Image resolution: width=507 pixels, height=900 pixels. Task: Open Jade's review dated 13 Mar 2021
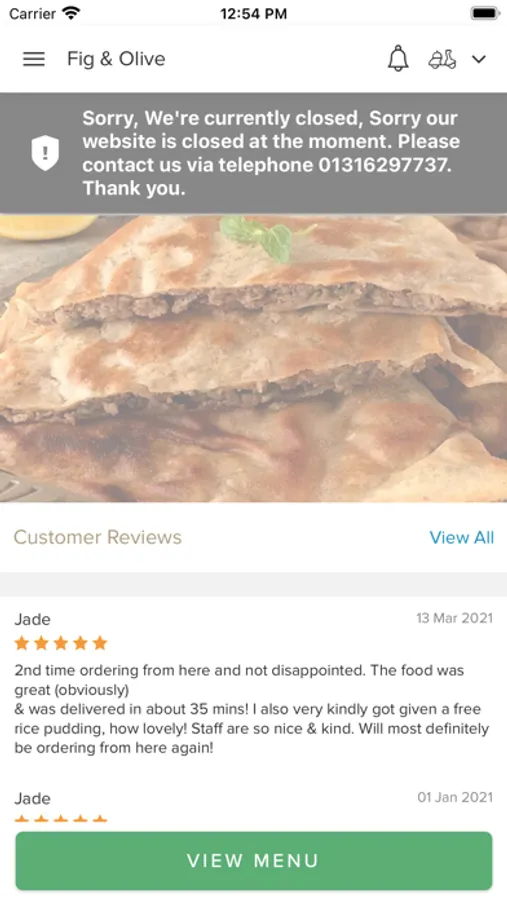click(x=253, y=684)
